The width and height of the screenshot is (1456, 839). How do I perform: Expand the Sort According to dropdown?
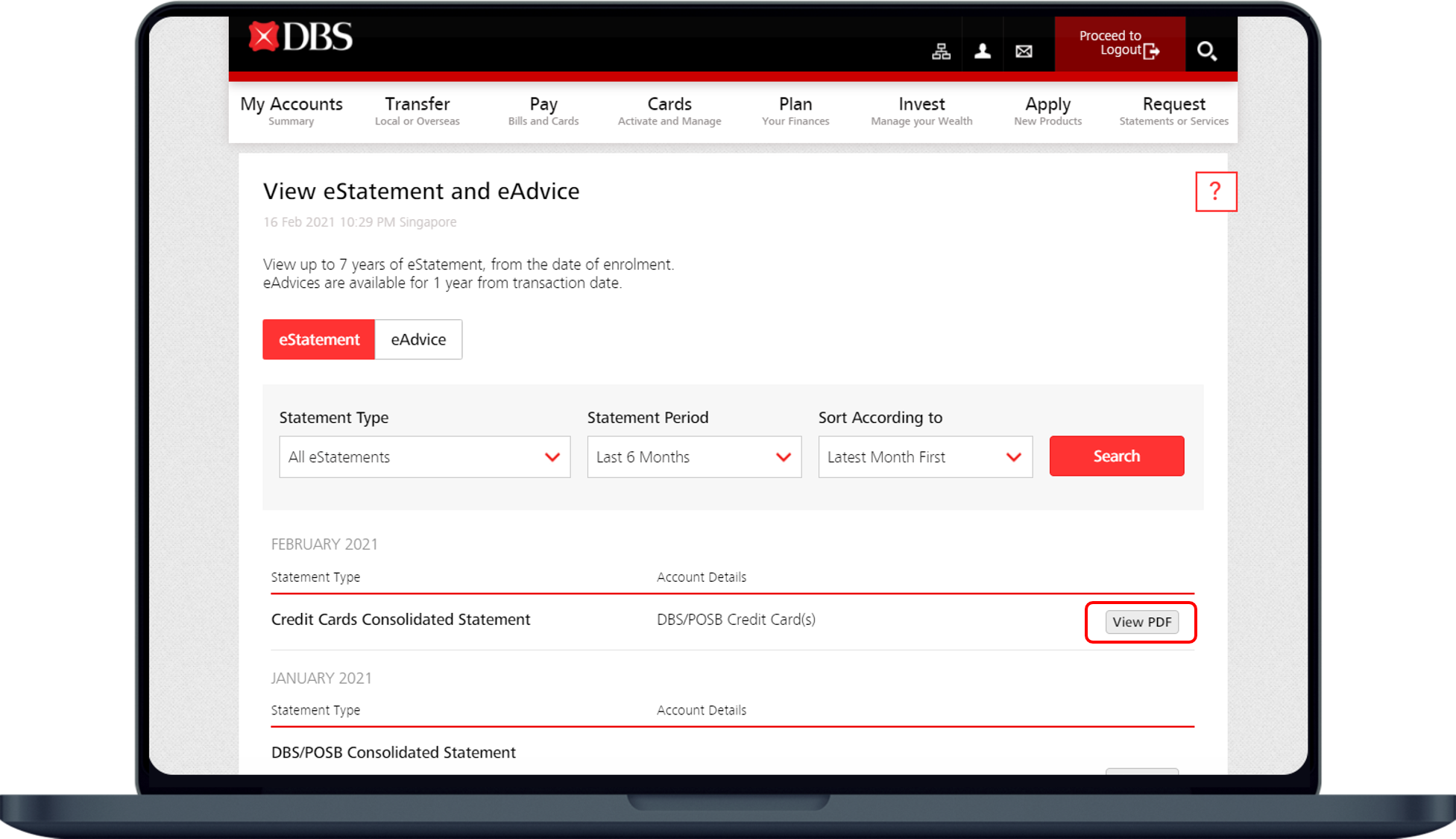pos(925,456)
